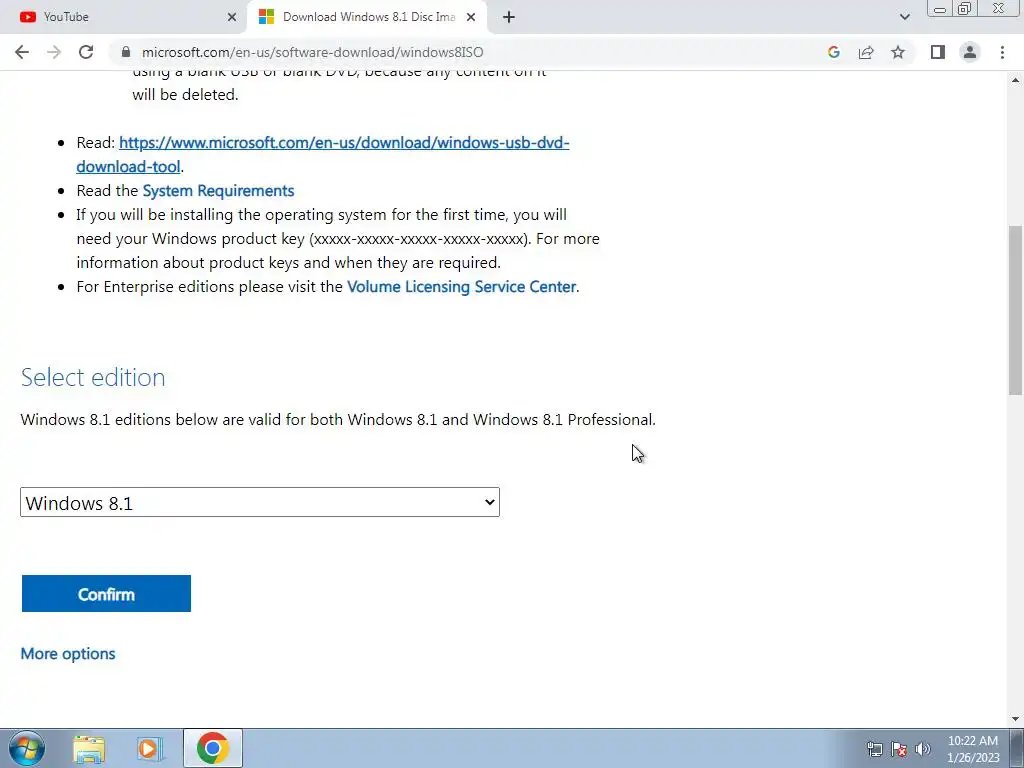
Task: Open the Chrome profile menu
Action: 970,52
